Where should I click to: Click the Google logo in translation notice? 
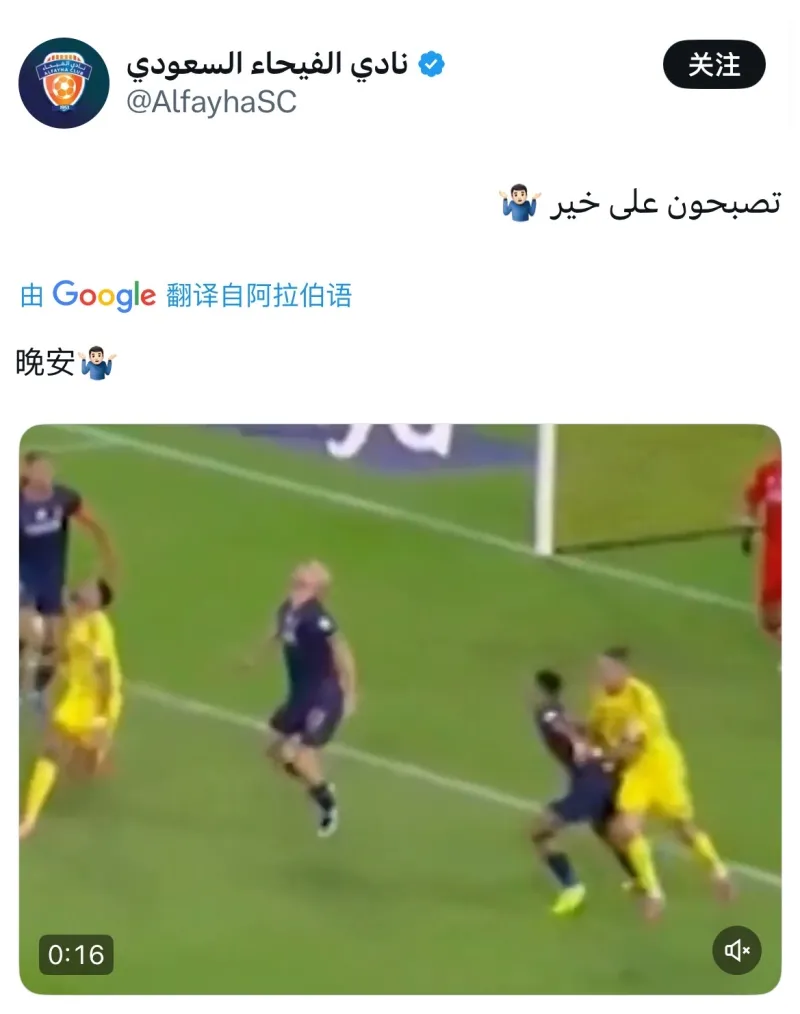point(104,296)
